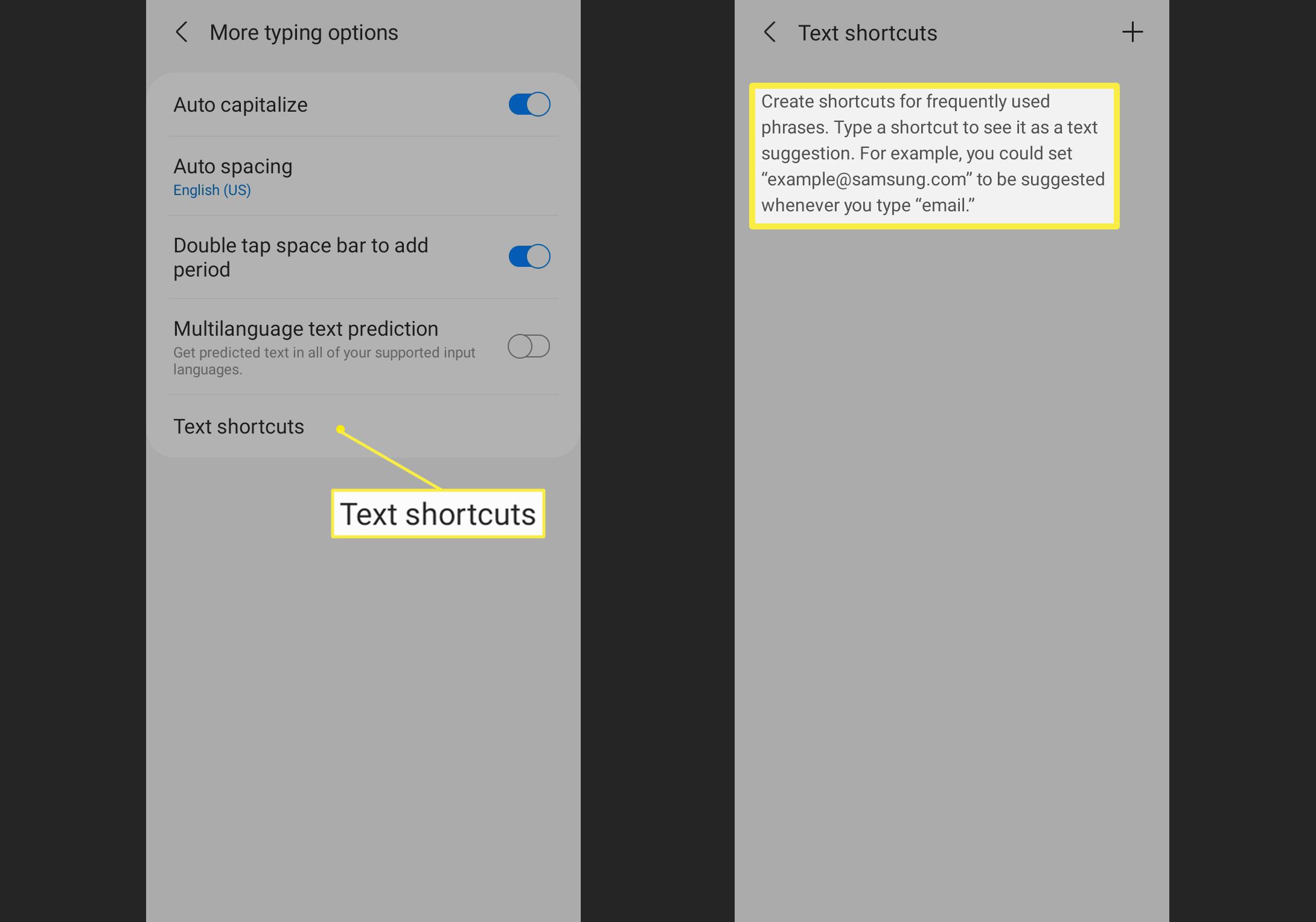Click the Add shortcut plus icon
The height and width of the screenshot is (922, 1316).
click(1132, 32)
